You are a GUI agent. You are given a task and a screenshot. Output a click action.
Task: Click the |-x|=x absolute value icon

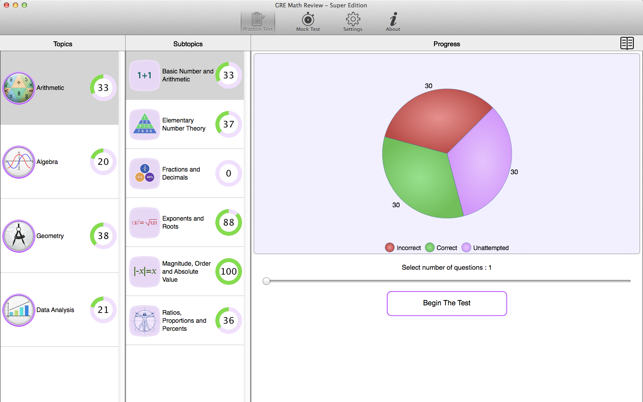point(144,272)
